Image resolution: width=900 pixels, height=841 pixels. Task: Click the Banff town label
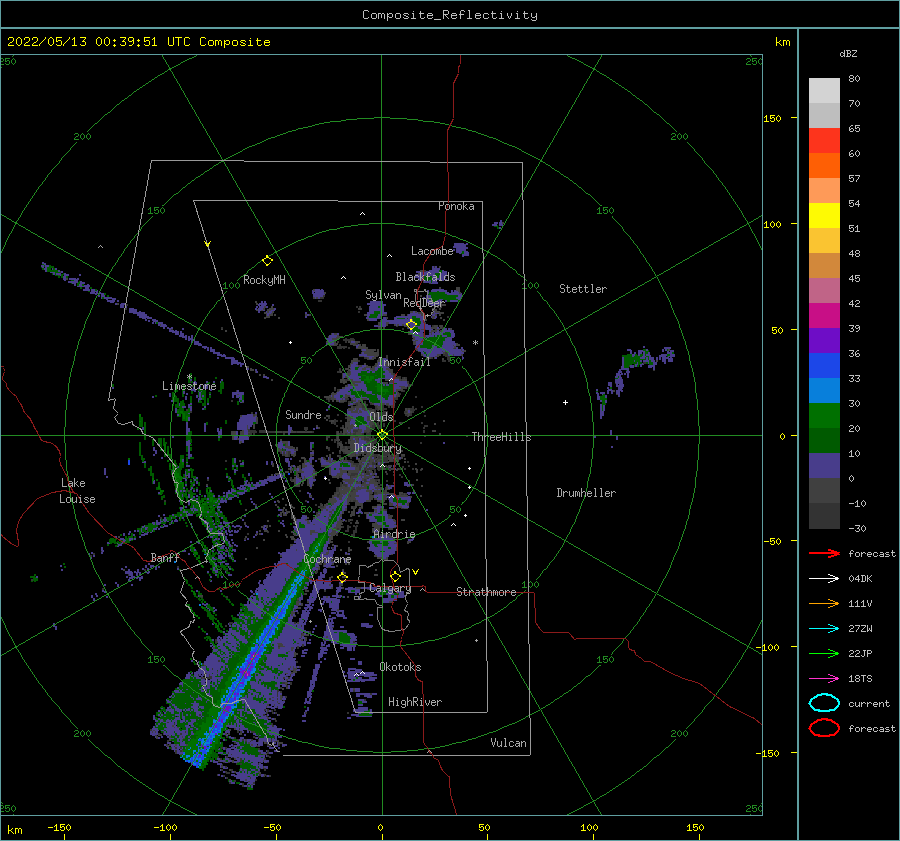165,557
